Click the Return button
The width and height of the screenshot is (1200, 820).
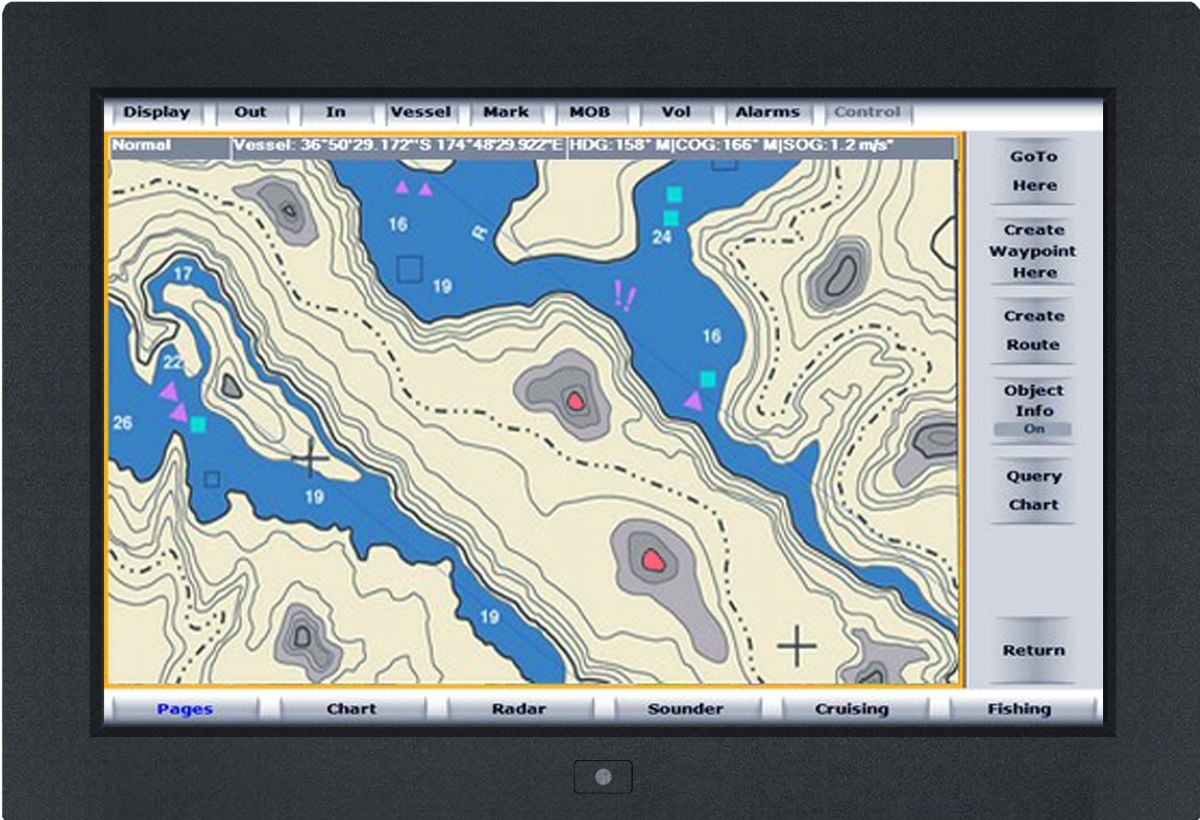1033,650
